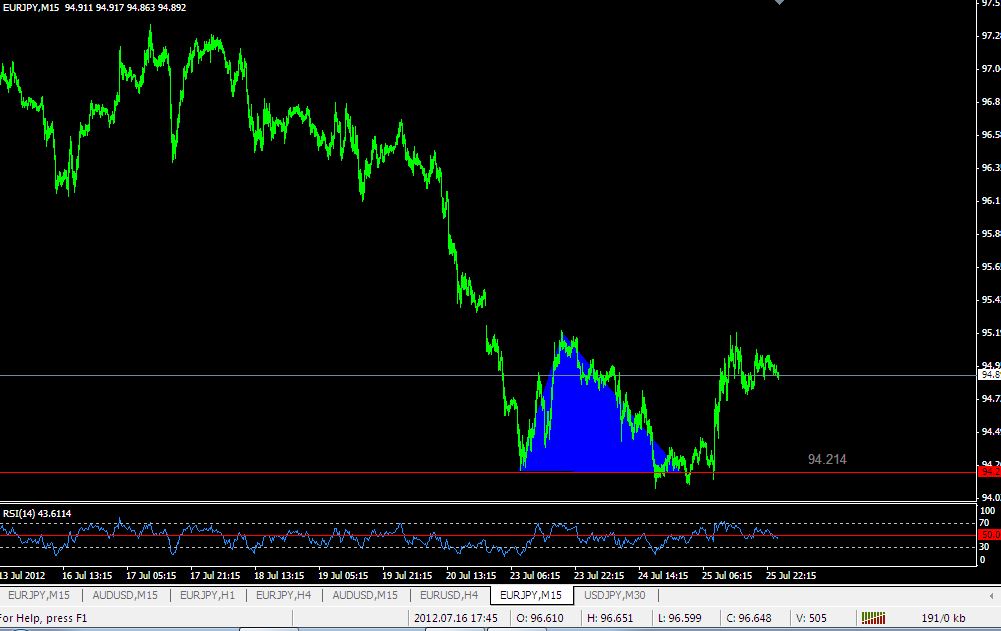This screenshot has width=1001, height=631.
Task: Click the 23 Jul 06:15 time axis label
Action: pos(534,575)
